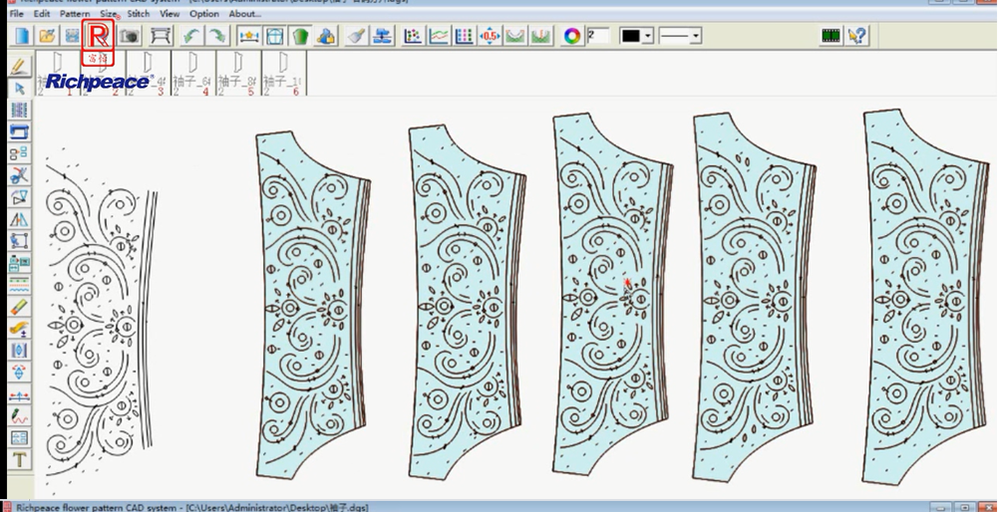Screen dimensions: 1000x512
Task: Click the film strip icon
Action: (830, 36)
